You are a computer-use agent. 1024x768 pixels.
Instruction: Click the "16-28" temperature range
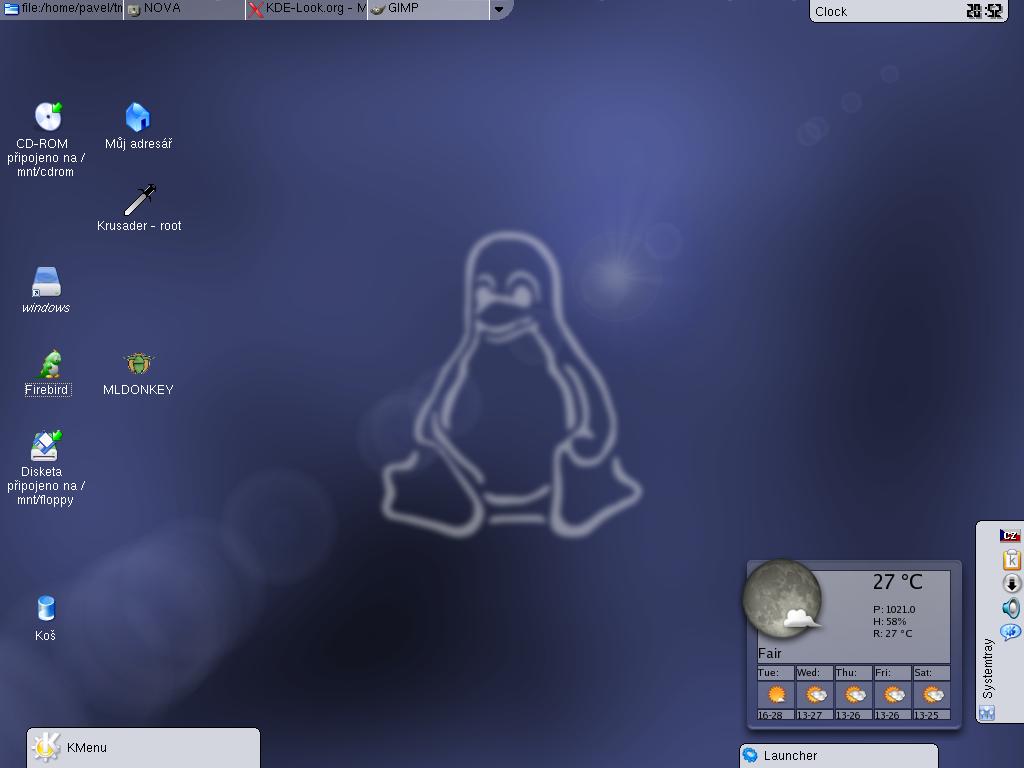[x=770, y=715]
